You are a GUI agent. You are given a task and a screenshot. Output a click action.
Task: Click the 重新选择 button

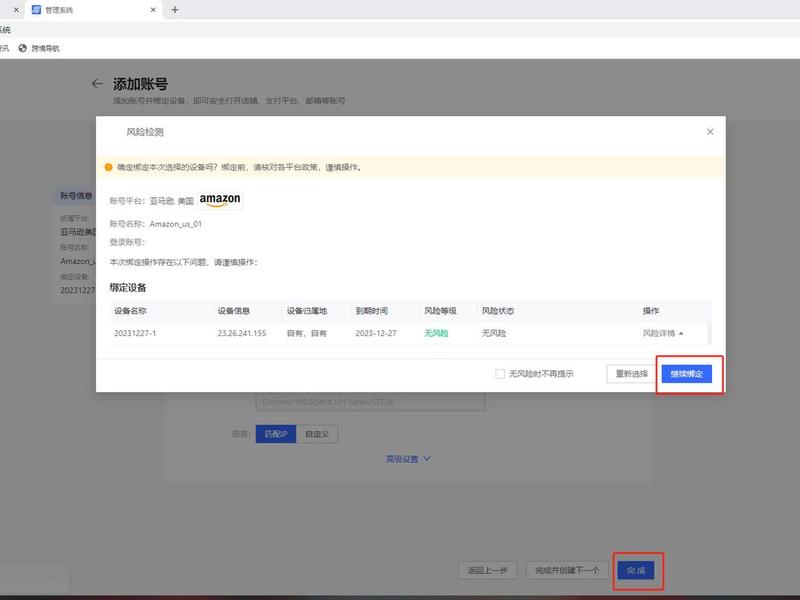coord(631,374)
